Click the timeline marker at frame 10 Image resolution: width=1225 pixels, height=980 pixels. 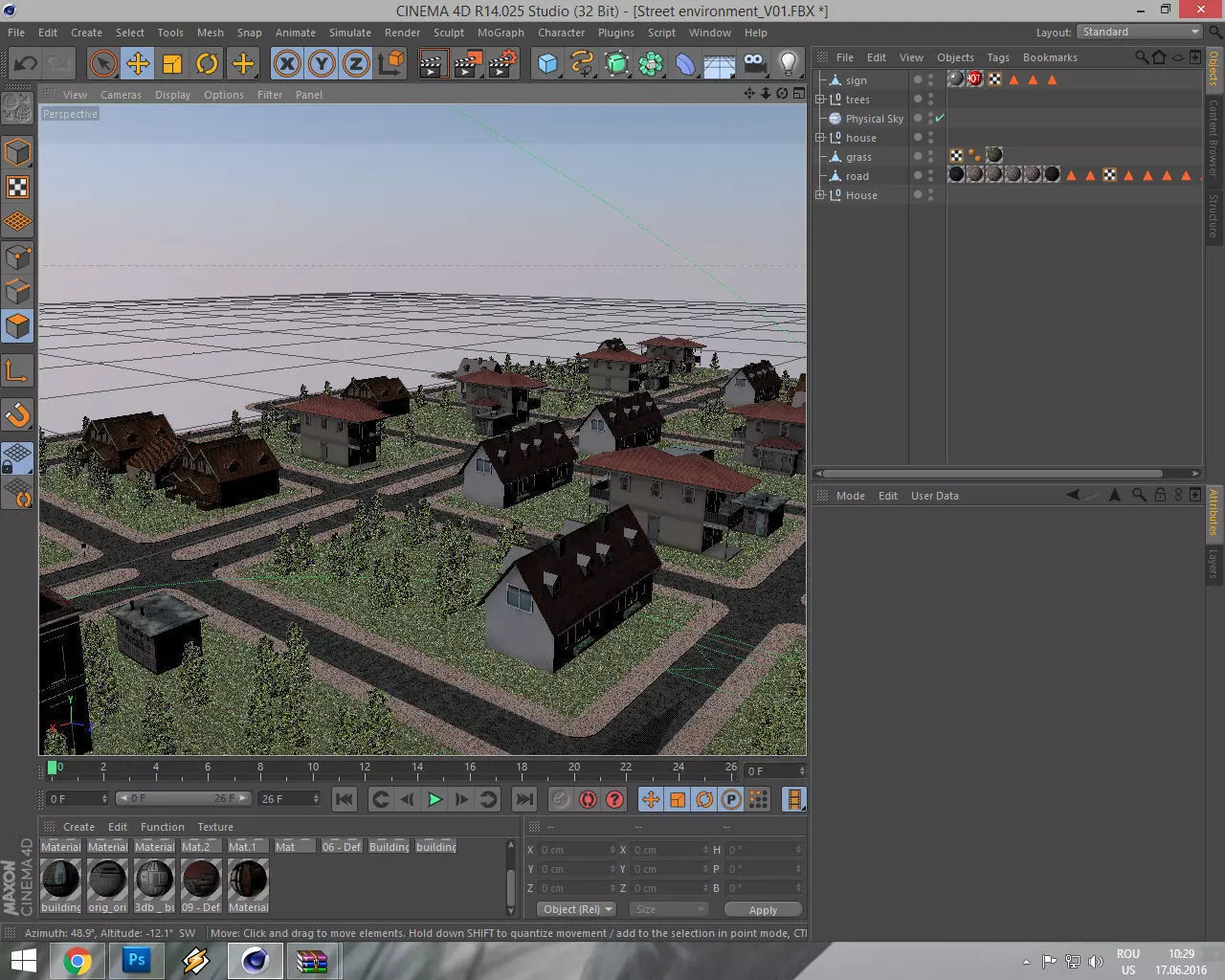(312, 768)
